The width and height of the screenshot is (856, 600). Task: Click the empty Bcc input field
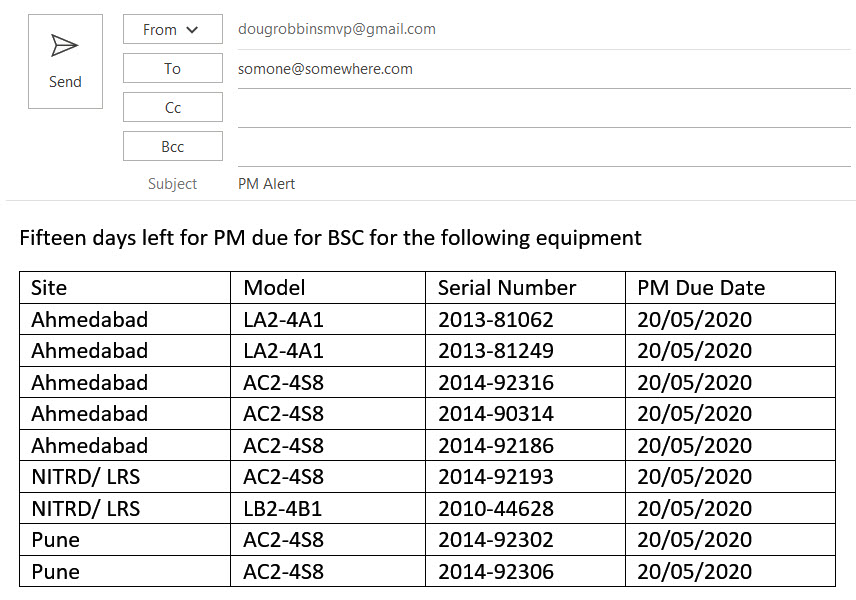[x=540, y=147]
